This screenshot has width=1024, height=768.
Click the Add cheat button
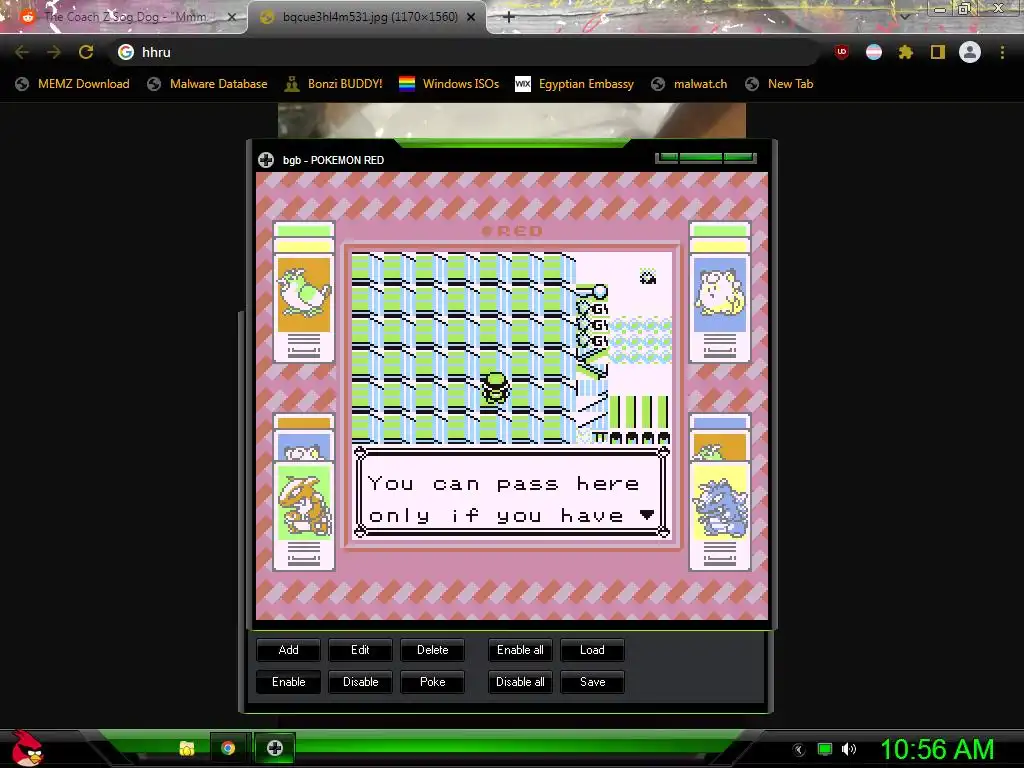click(x=288, y=650)
